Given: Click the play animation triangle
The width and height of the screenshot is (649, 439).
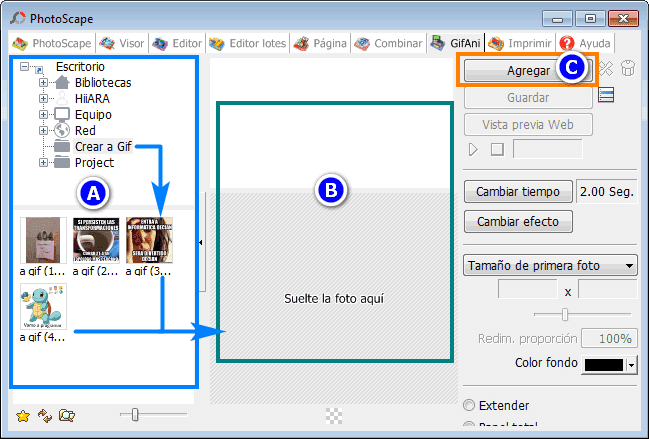Looking at the screenshot, I should point(474,149).
